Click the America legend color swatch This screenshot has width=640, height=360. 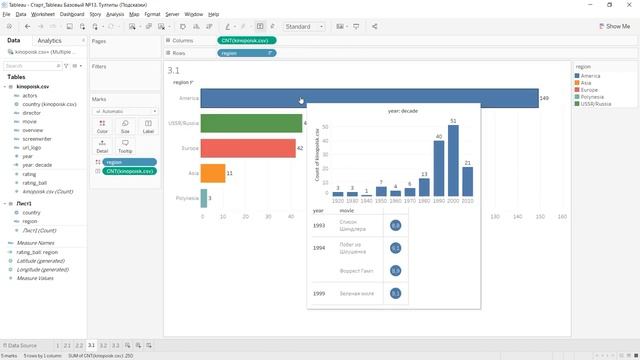tap(577, 76)
